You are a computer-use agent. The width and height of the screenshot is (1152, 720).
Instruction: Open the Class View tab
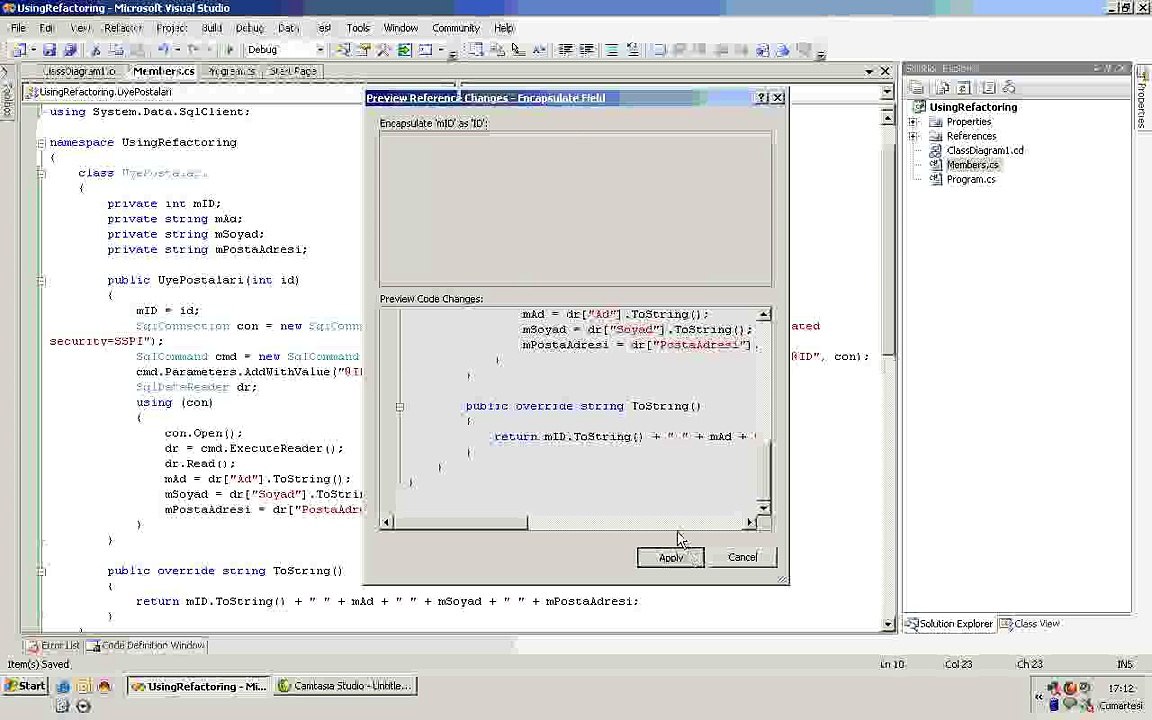(x=1029, y=624)
